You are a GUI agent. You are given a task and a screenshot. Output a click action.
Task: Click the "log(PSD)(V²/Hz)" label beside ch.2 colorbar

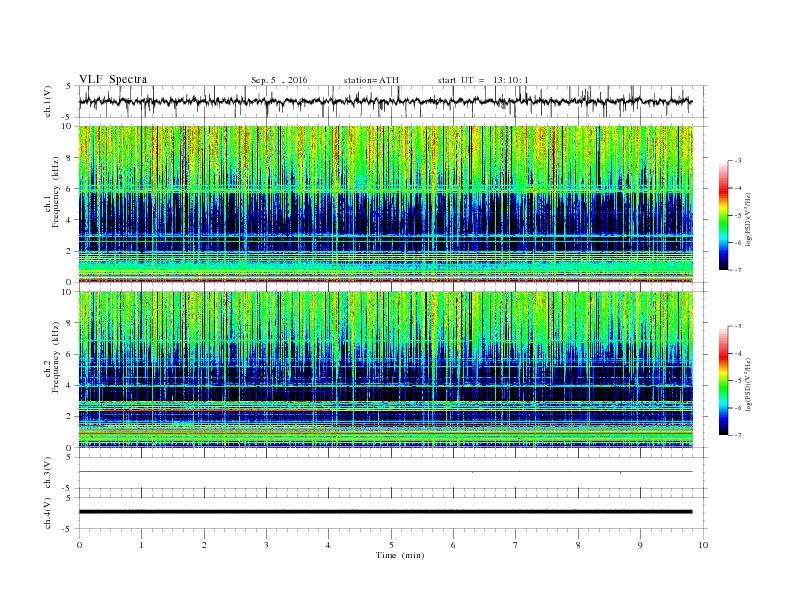click(749, 384)
